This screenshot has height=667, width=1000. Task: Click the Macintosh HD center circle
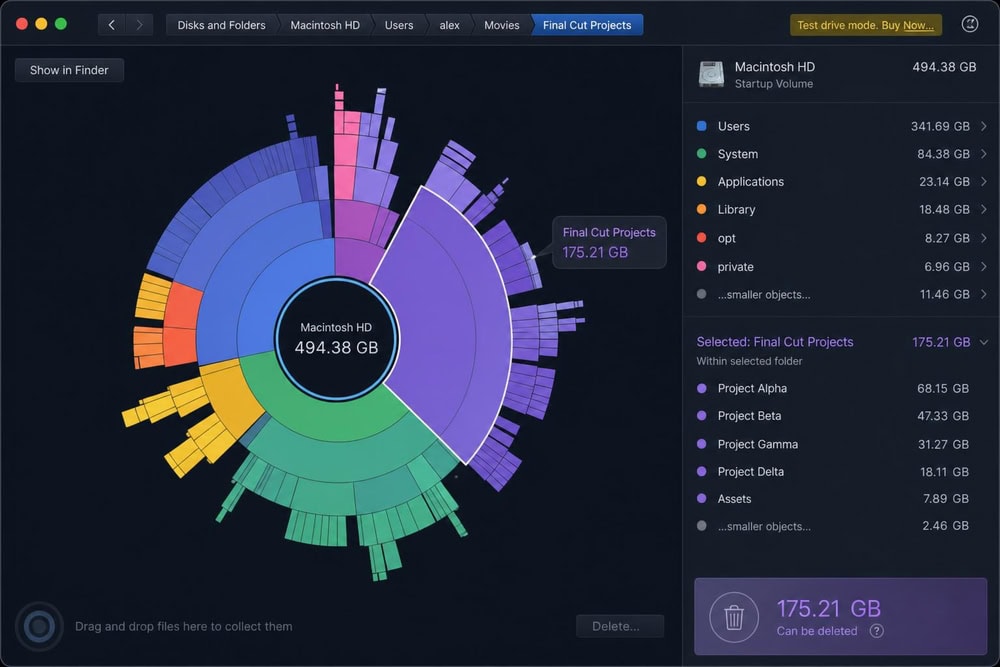[336, 339]
